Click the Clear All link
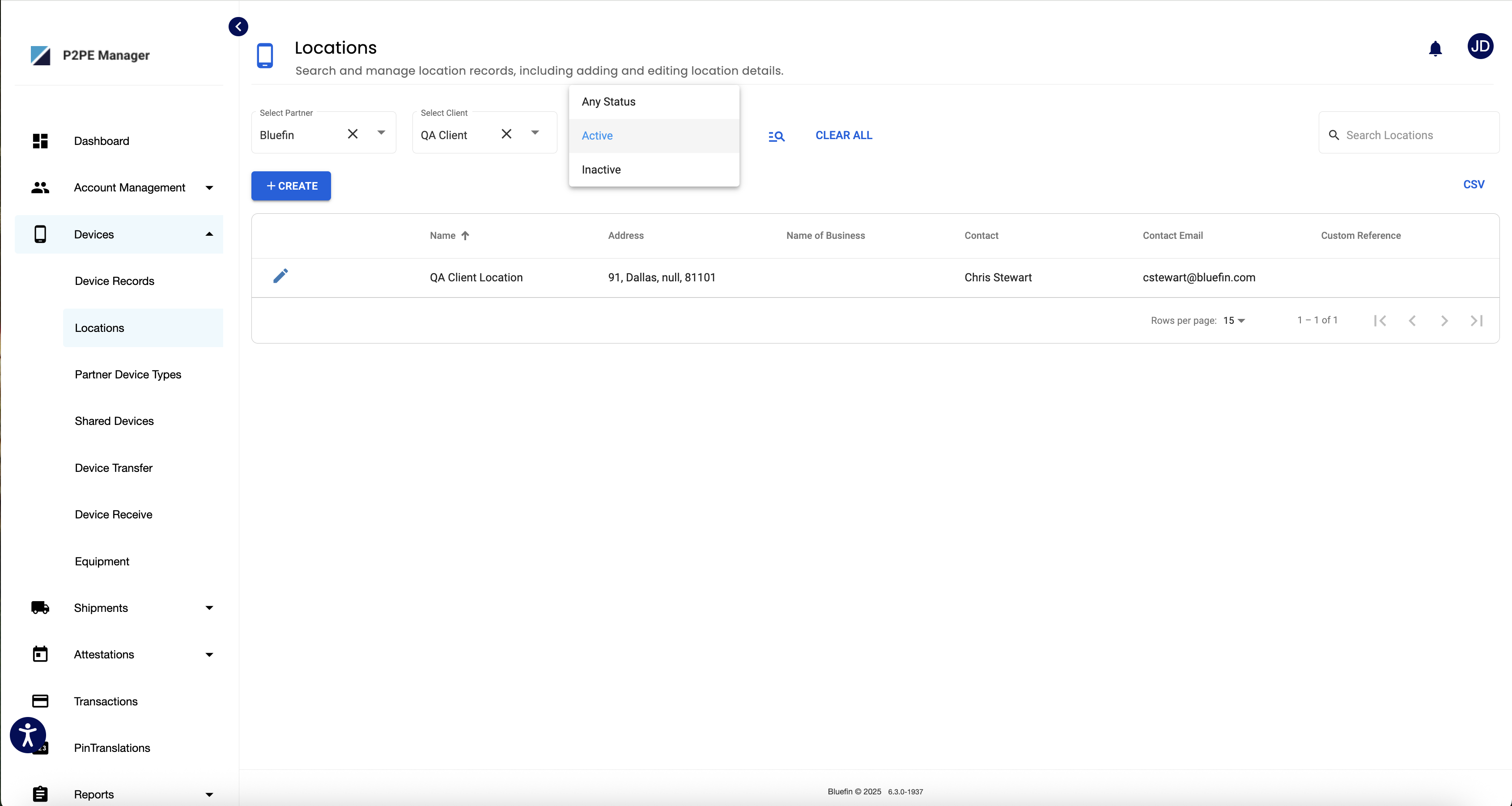This screenshot has width=1512, height=806. coord(844,135)
